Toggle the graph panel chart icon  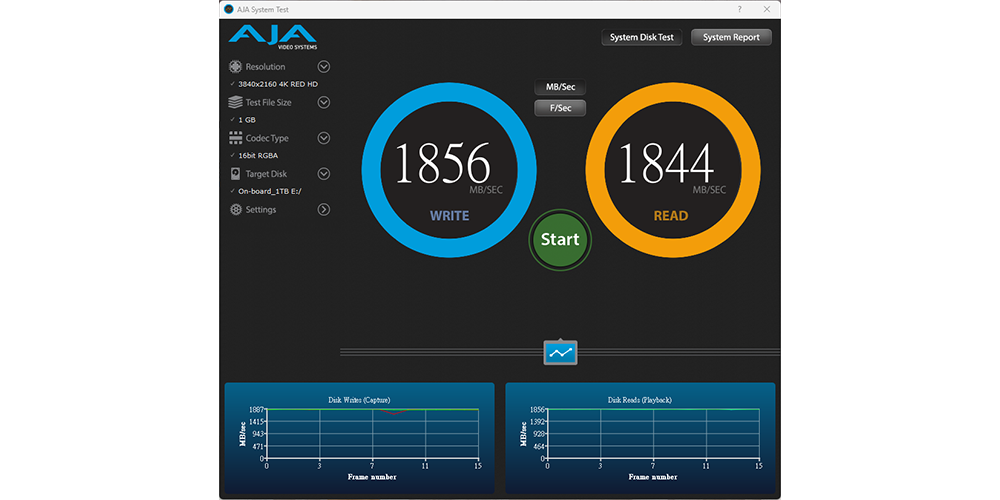[x=560, y=352]
